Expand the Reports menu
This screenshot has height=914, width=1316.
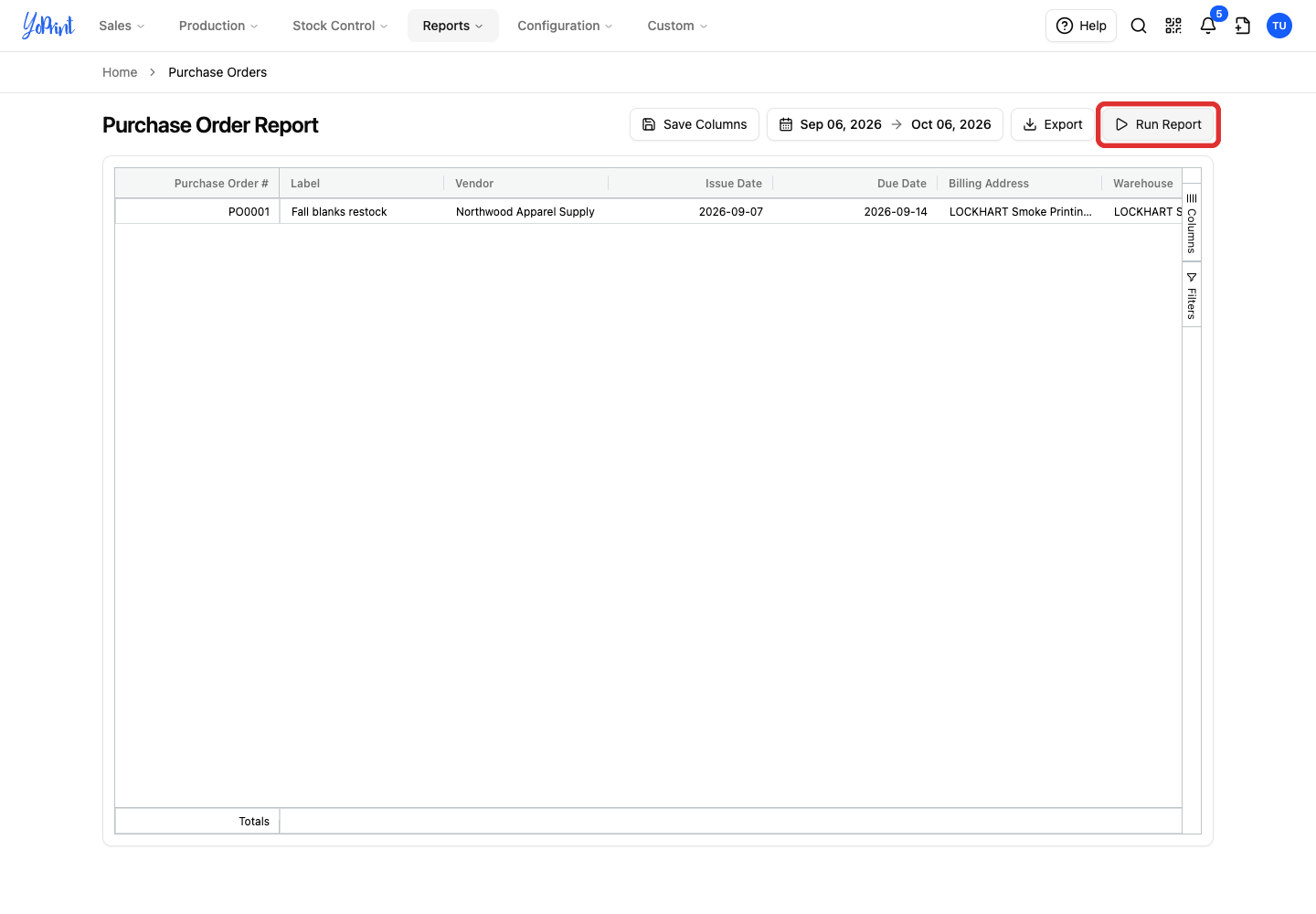[453, 26]
